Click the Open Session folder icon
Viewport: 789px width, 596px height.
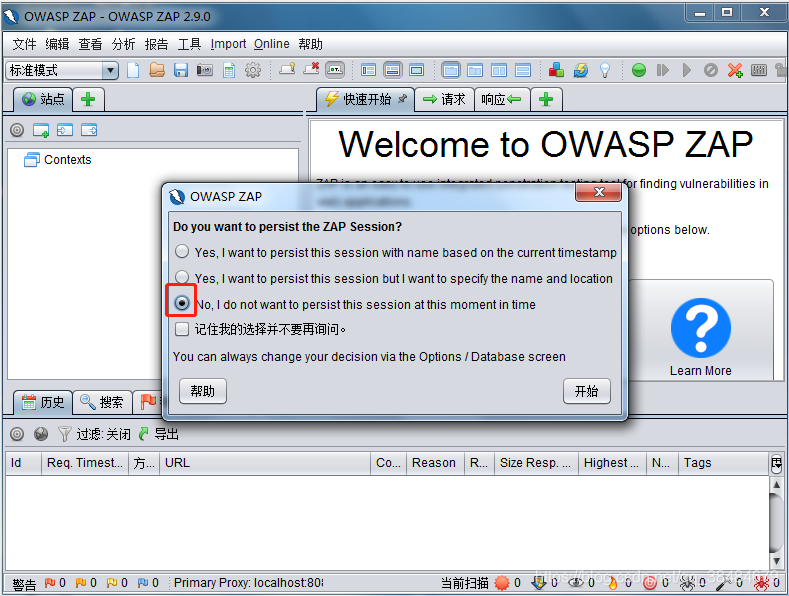pos(157,70)
